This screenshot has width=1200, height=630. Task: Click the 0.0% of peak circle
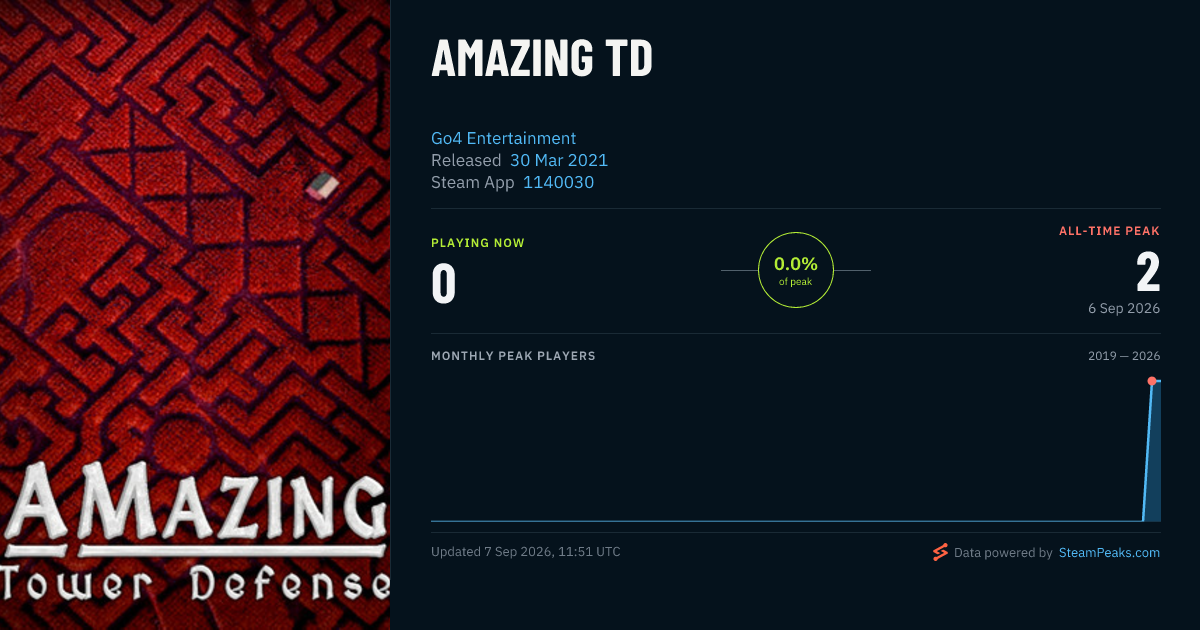pyautogui.click(x=796, y=270)
